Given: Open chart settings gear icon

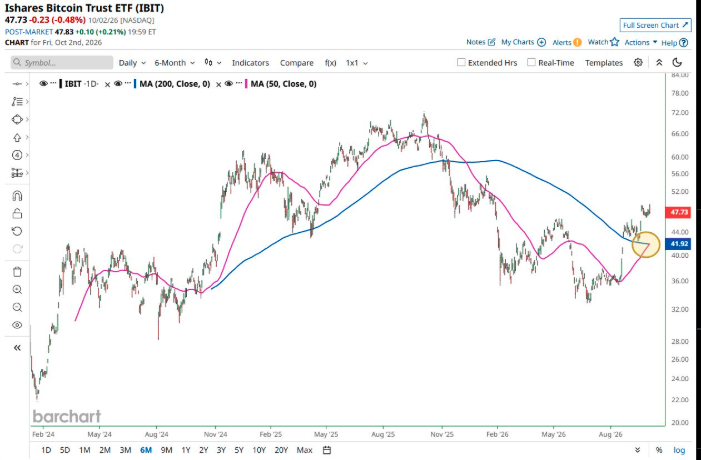Looking at the screenshot, I should (x=638, y=63).
